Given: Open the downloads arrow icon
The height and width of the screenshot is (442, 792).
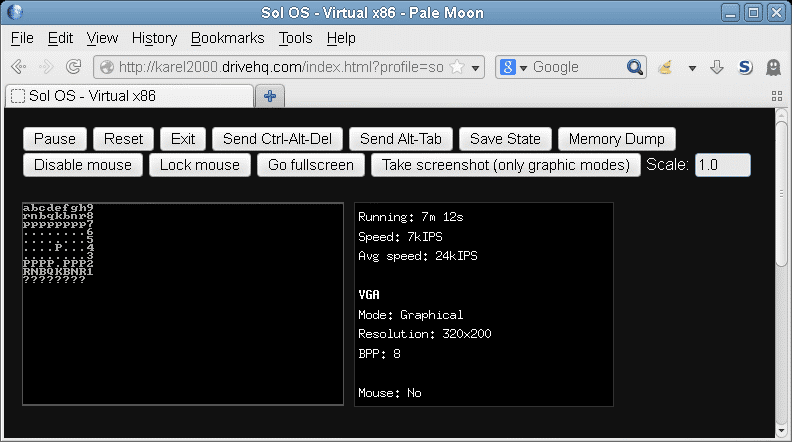Looking at the screenshot, I should coord(716,67).
